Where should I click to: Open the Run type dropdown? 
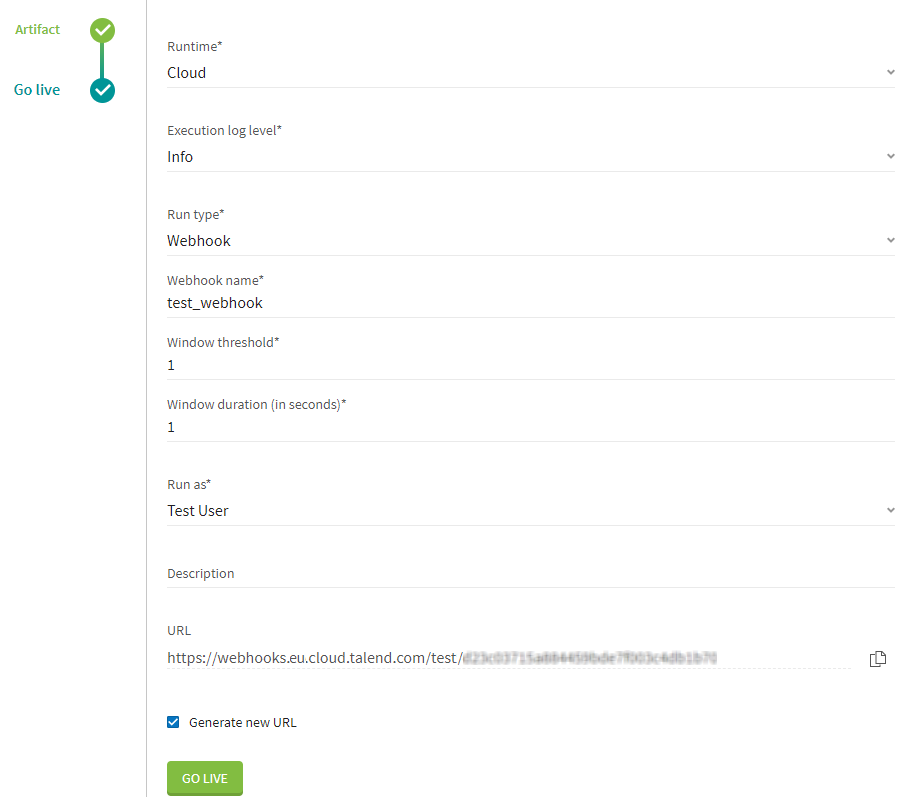[890, 241]
